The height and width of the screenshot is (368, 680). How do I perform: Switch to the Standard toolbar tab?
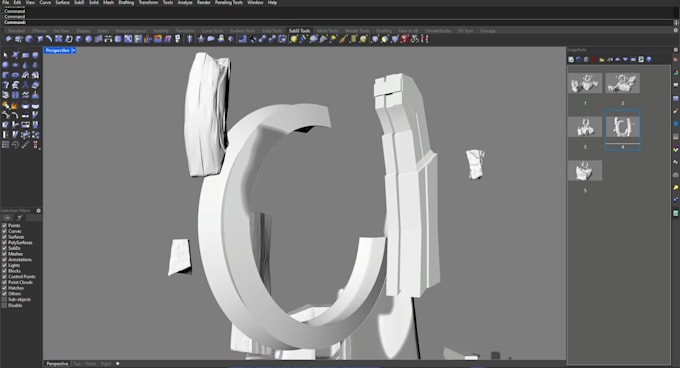coord(16,31)
